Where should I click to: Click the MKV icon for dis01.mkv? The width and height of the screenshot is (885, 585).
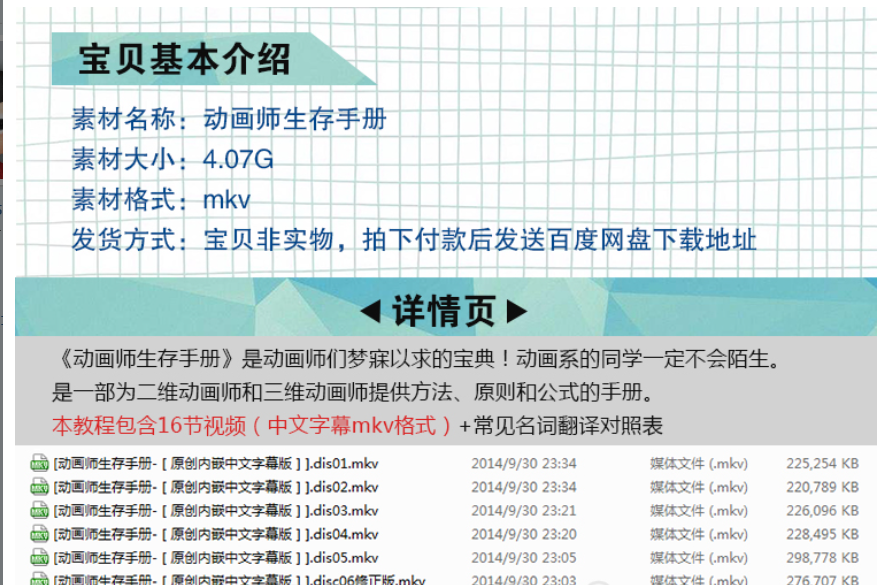(x=39, y=464)
